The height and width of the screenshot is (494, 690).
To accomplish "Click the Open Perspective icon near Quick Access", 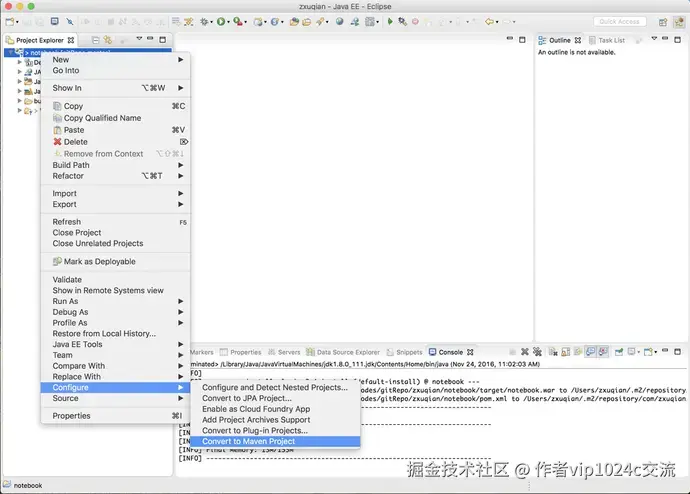I will click(663, 22).
